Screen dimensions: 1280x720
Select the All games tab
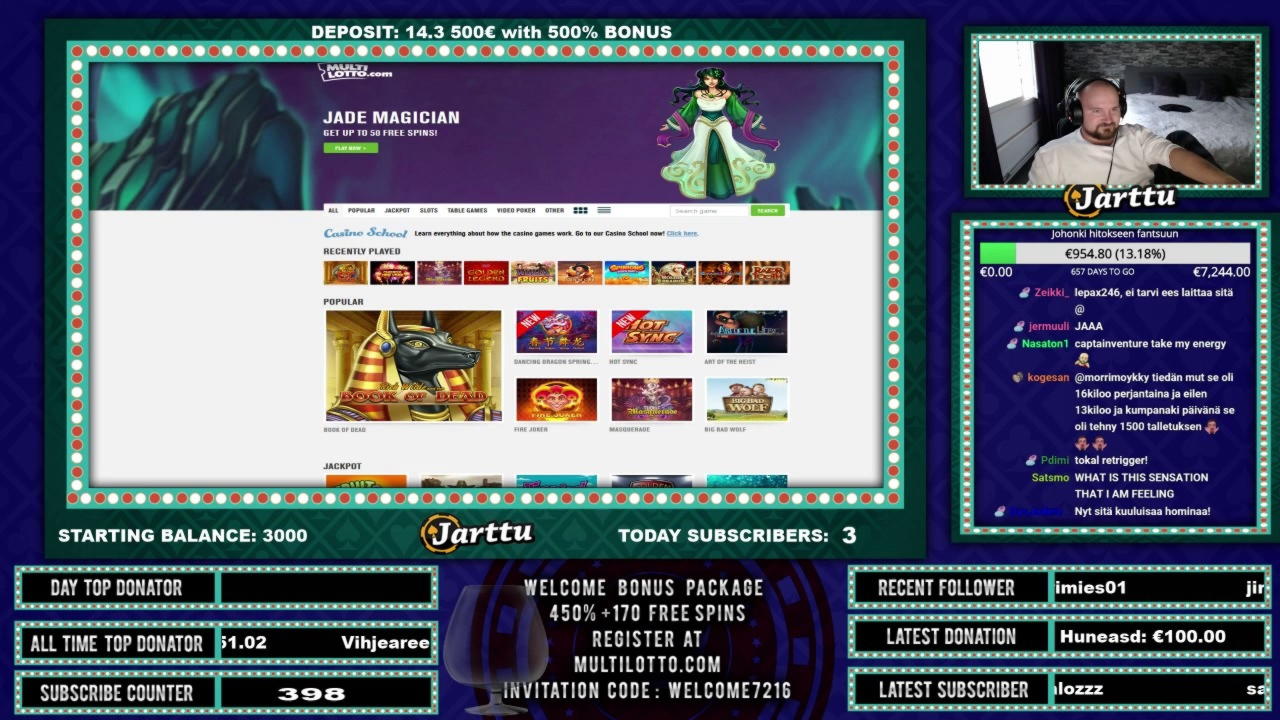point(333,211)
